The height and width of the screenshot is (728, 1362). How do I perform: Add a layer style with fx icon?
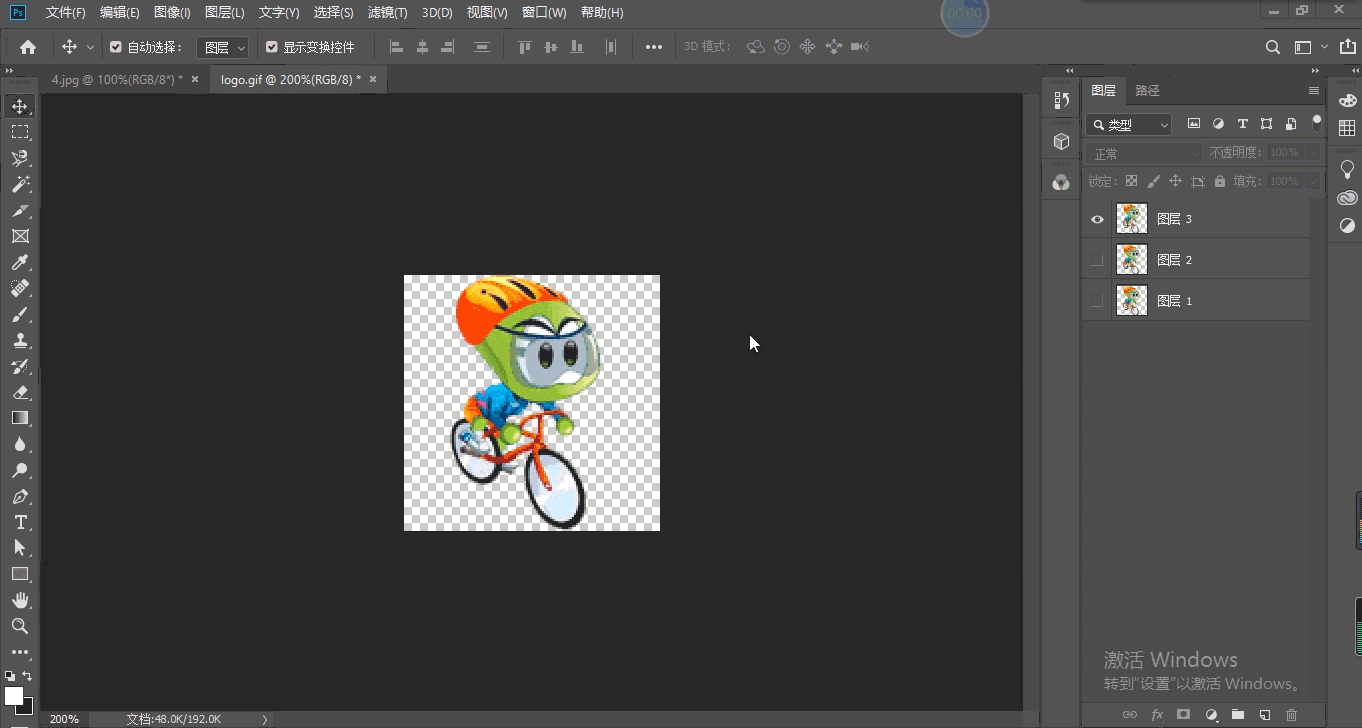(1157, 714)
